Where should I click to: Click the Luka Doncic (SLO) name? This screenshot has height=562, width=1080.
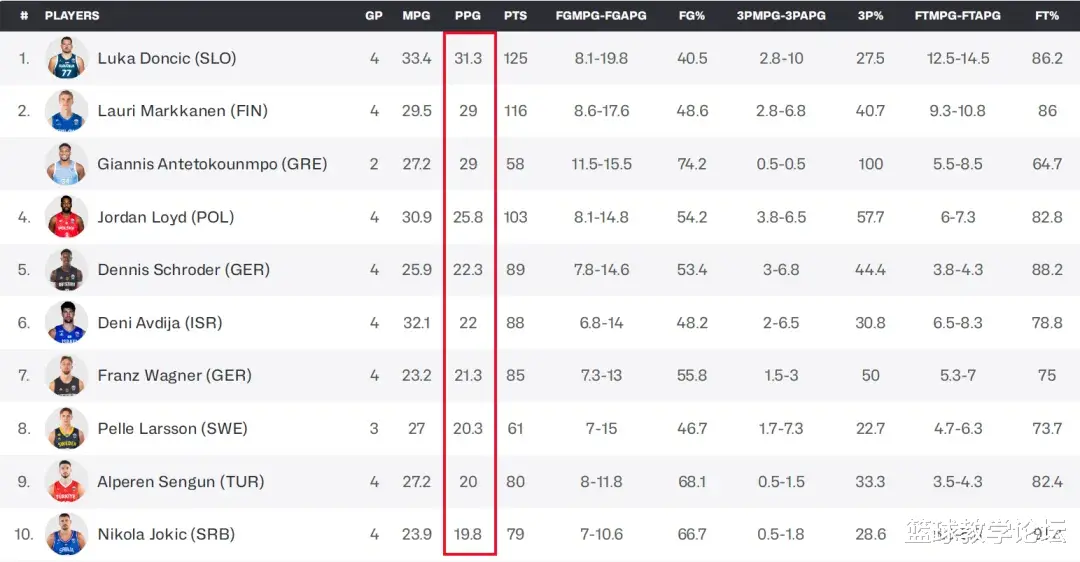[167, 59]
